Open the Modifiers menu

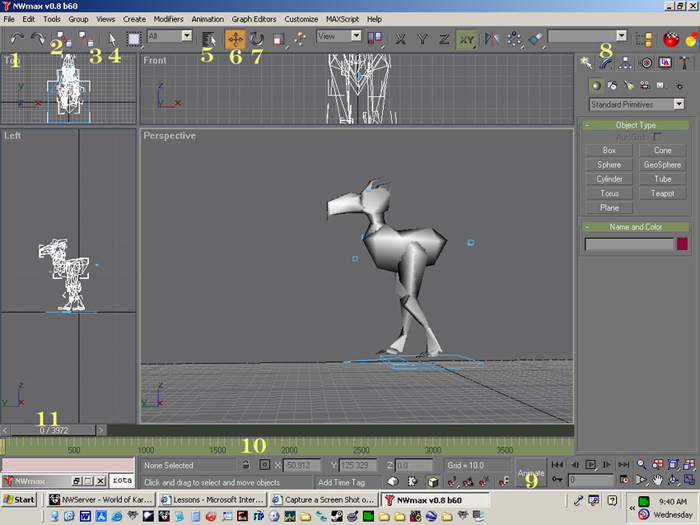click(x=168, y=19)
